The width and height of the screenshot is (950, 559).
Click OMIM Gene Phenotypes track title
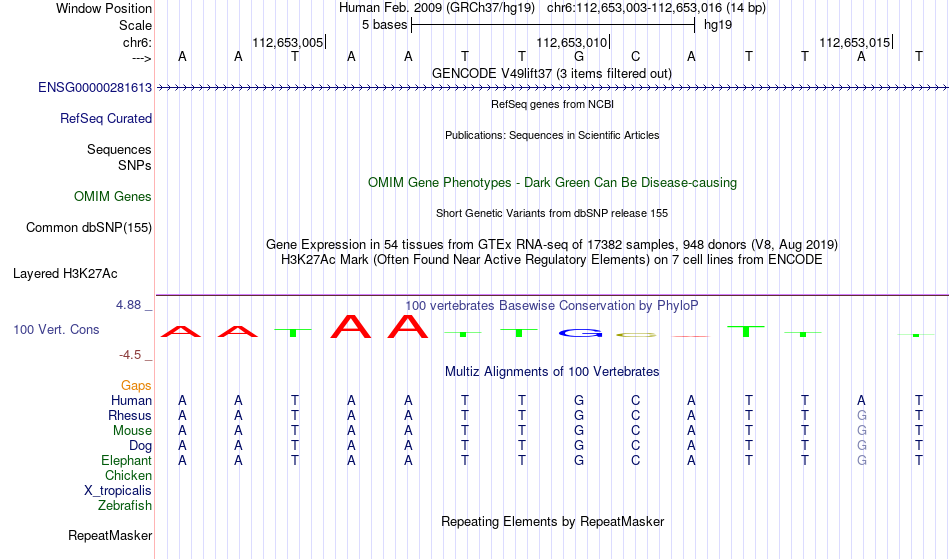click(552, 183)
